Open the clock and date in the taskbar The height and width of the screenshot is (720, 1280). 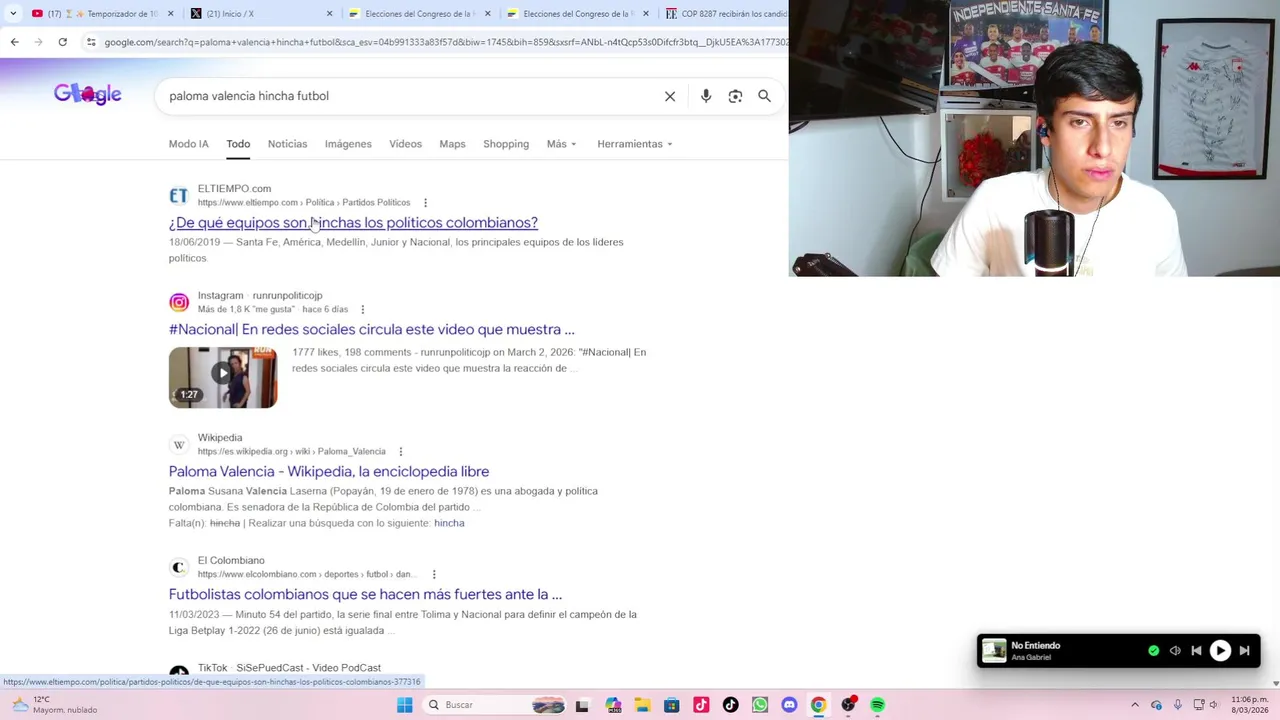(x=1250, y=705)
